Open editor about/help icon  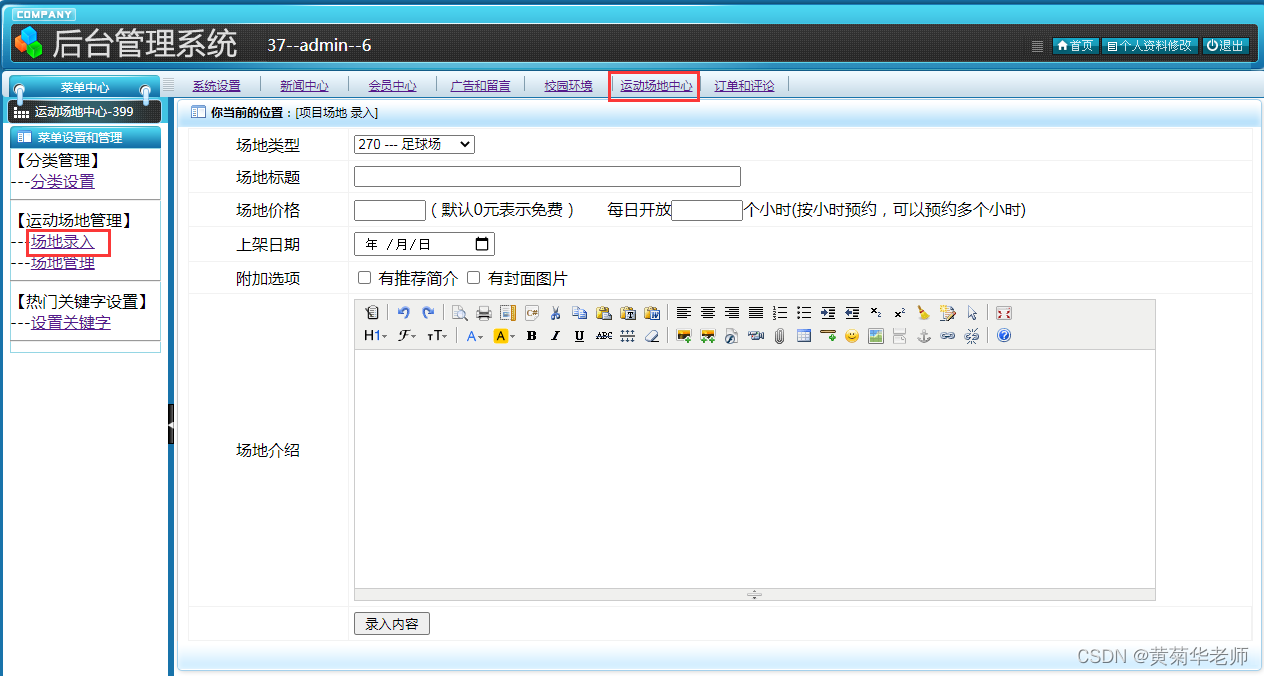[1004, 336]
